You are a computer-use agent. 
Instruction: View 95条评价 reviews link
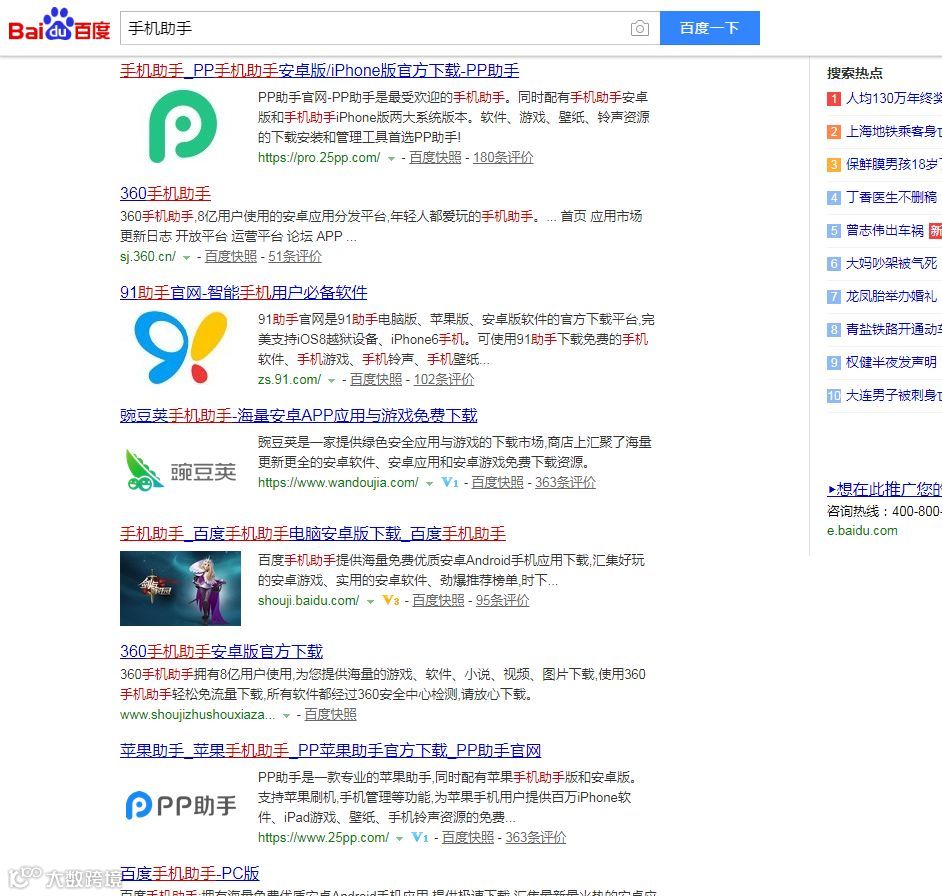pos(502,600)
